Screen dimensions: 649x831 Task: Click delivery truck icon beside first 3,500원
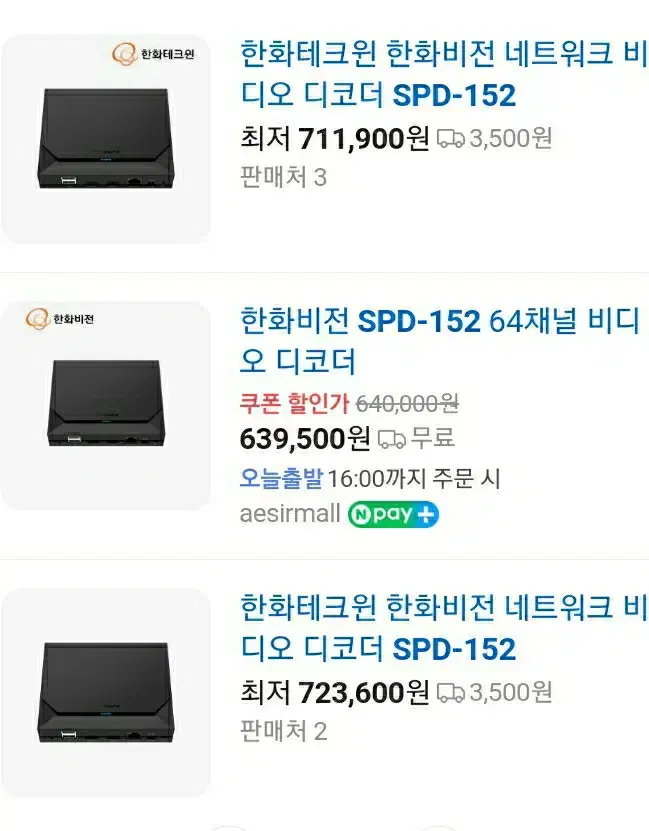click(x=450, y=139)
